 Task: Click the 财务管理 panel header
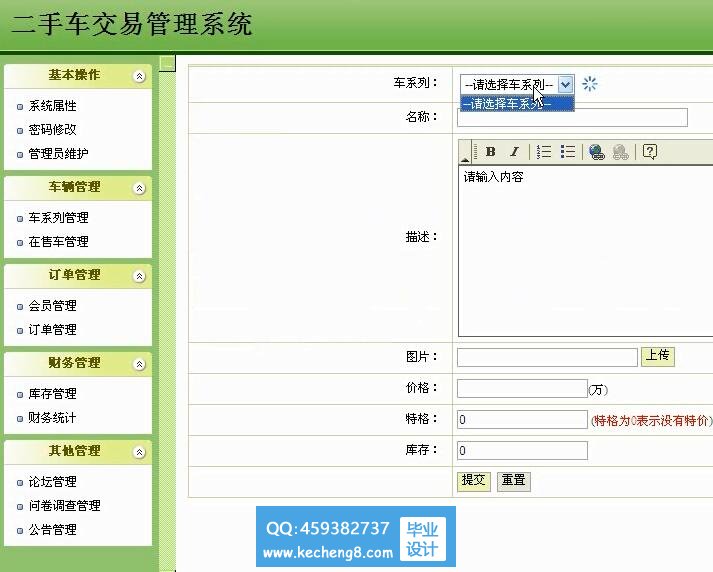pos(78,364)
